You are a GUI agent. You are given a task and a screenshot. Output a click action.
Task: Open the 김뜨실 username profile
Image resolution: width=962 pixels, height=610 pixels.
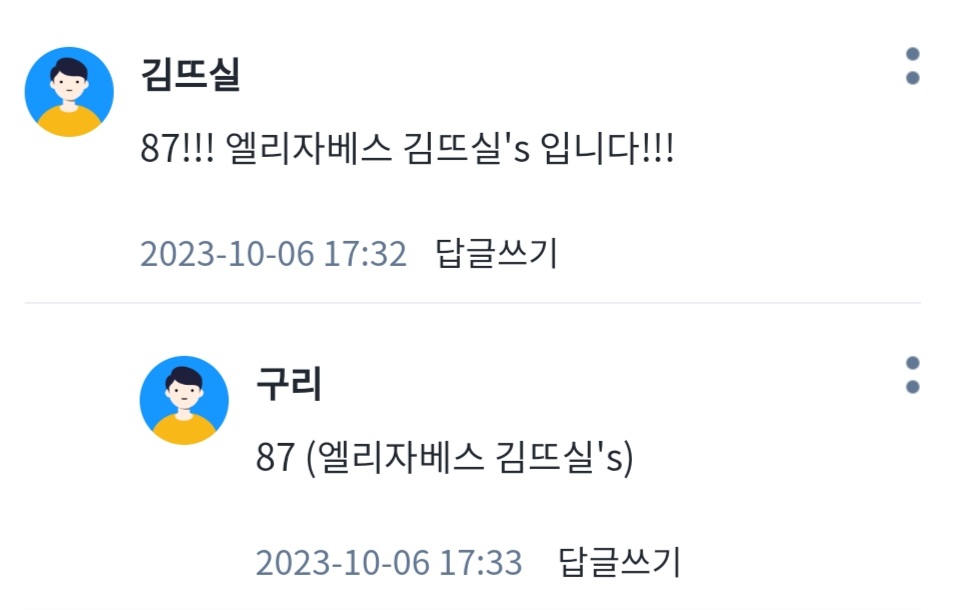[x=190, y=75]
